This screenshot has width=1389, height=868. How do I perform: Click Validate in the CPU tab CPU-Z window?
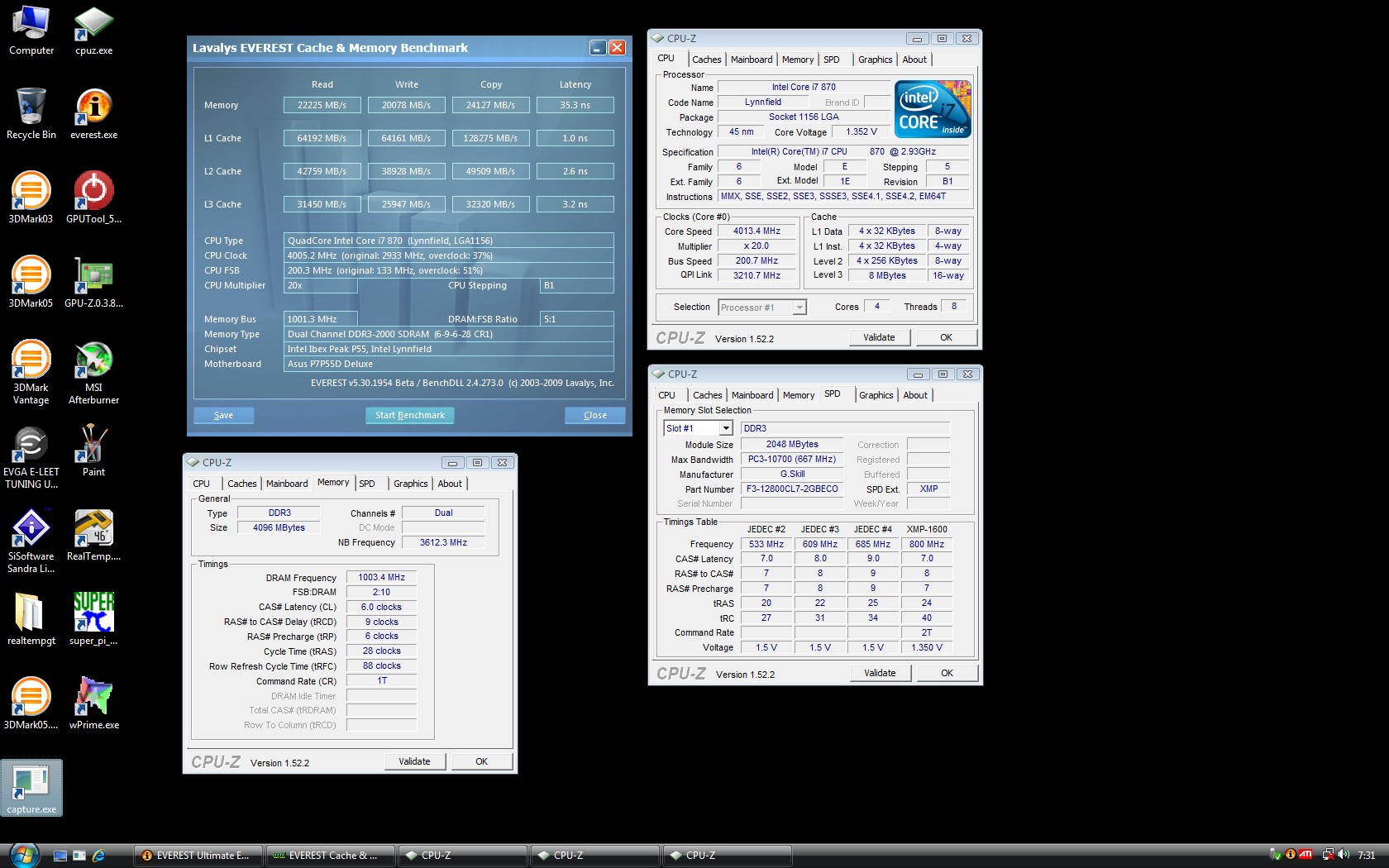(x=879, y=337)
